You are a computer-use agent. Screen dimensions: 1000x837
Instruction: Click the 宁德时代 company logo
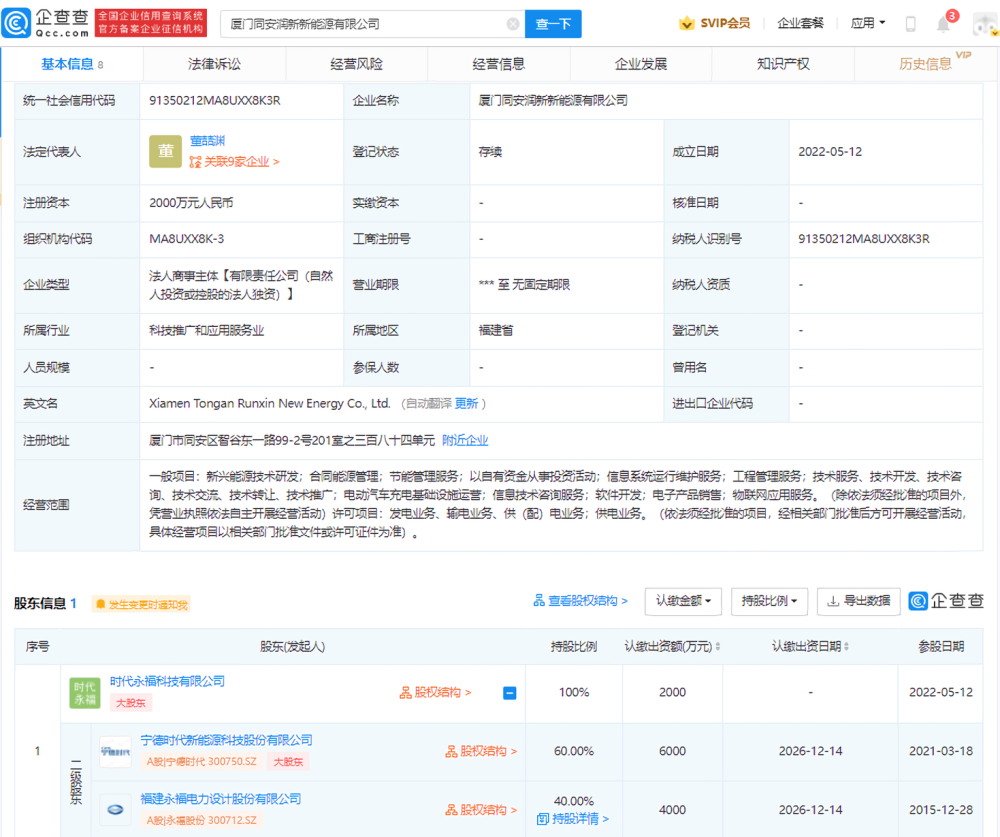[x=115, y=752]
